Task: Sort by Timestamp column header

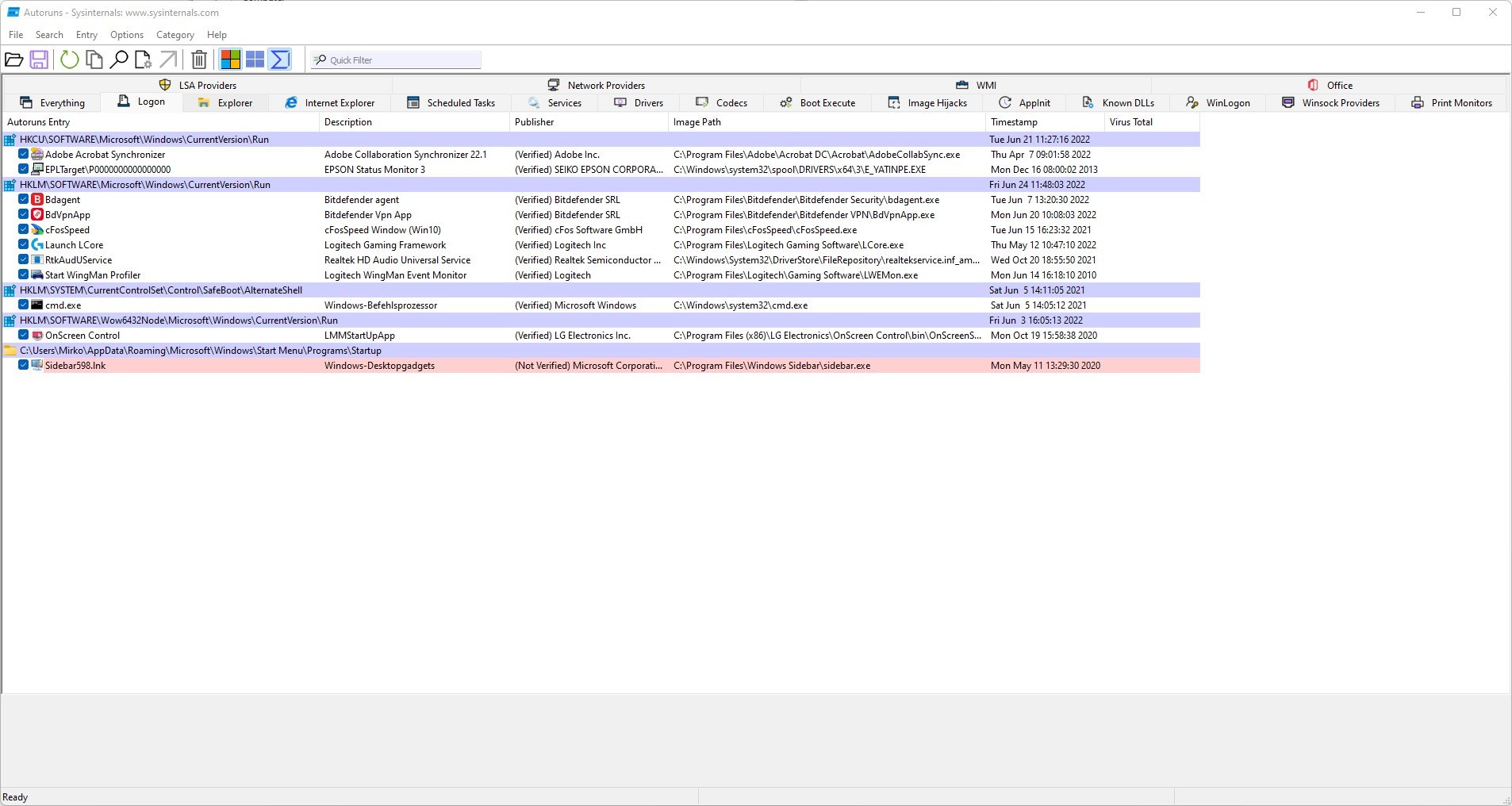Action: 1045,122
